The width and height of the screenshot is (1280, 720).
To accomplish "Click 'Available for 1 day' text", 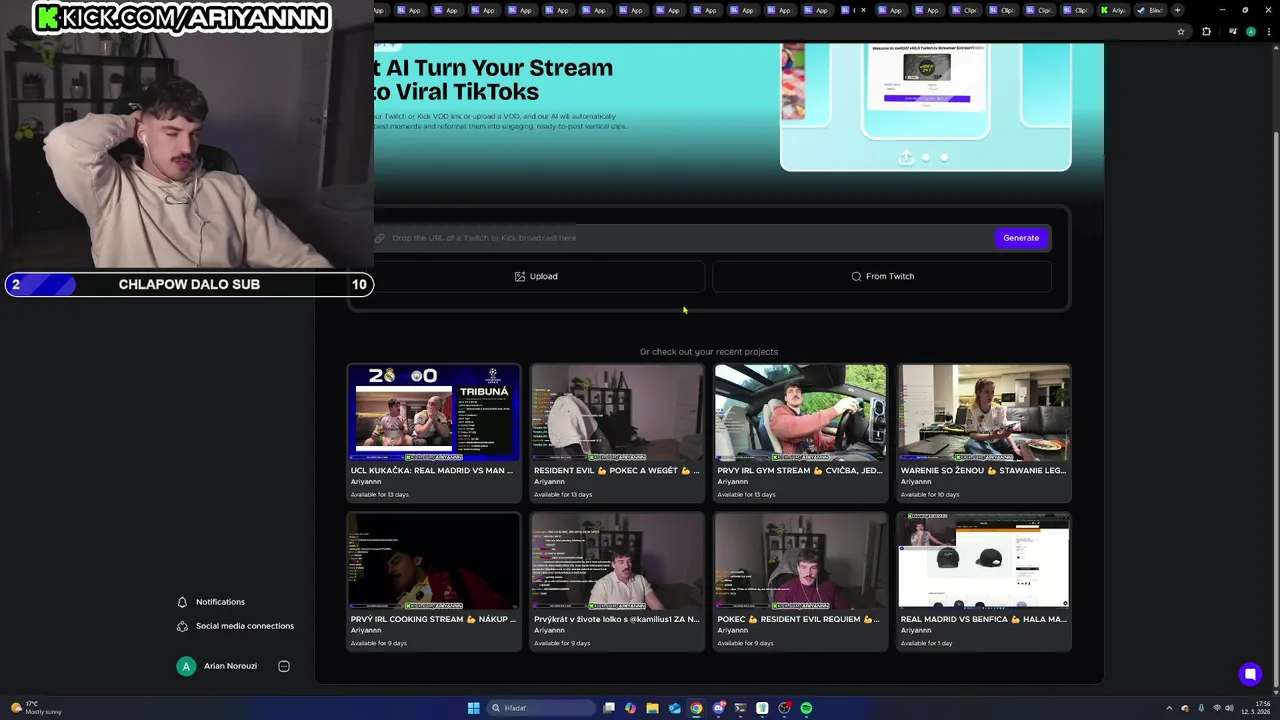I will click(926, 643).
